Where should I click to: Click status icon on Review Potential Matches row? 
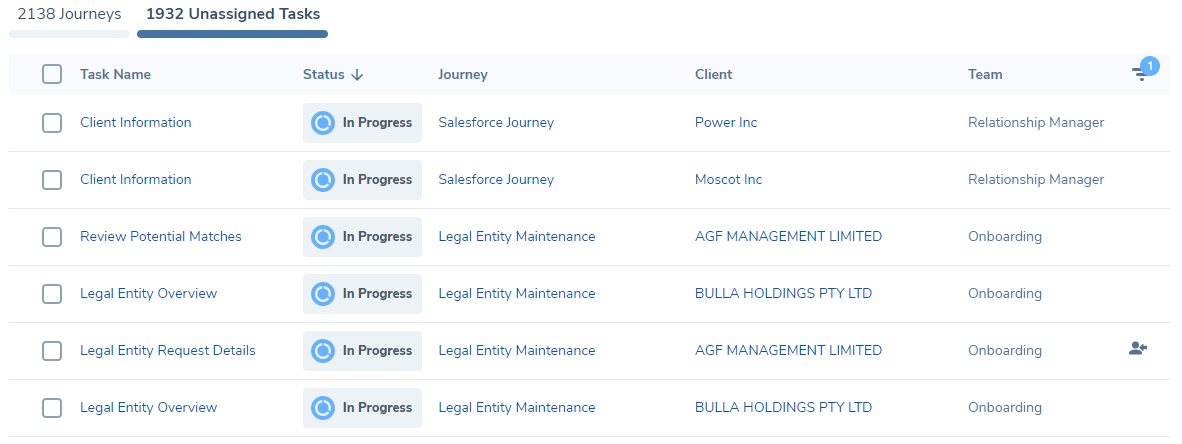tap(323, 237)
